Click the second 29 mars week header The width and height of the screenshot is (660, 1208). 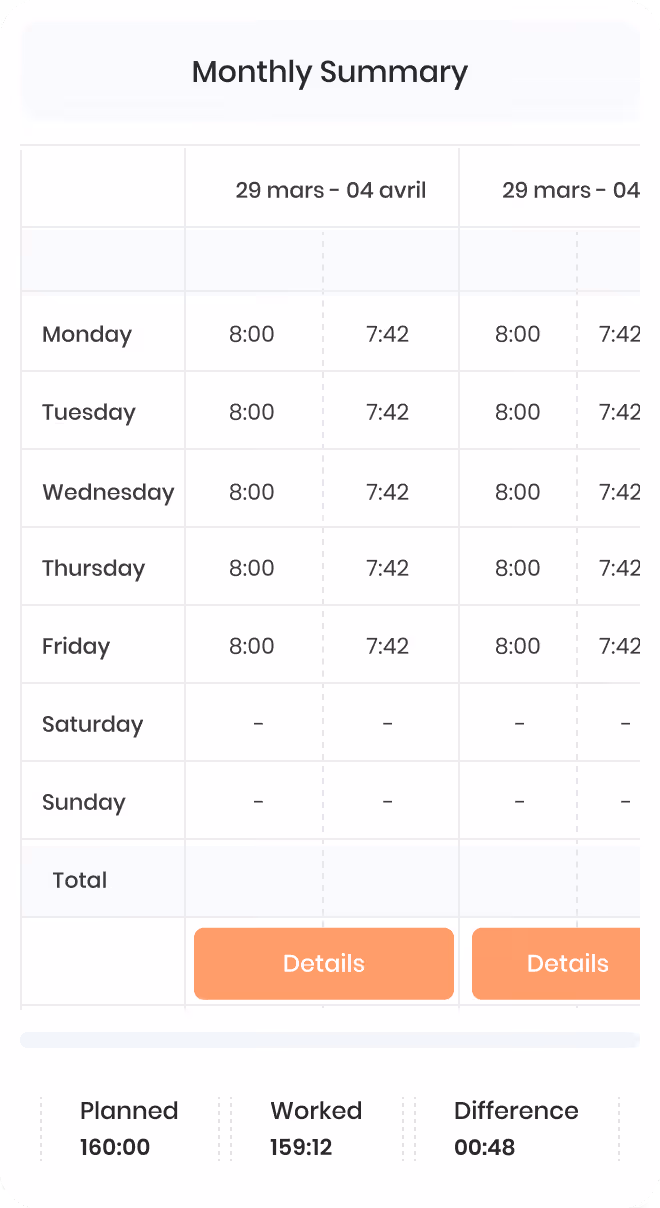click(x=570, y=190)
